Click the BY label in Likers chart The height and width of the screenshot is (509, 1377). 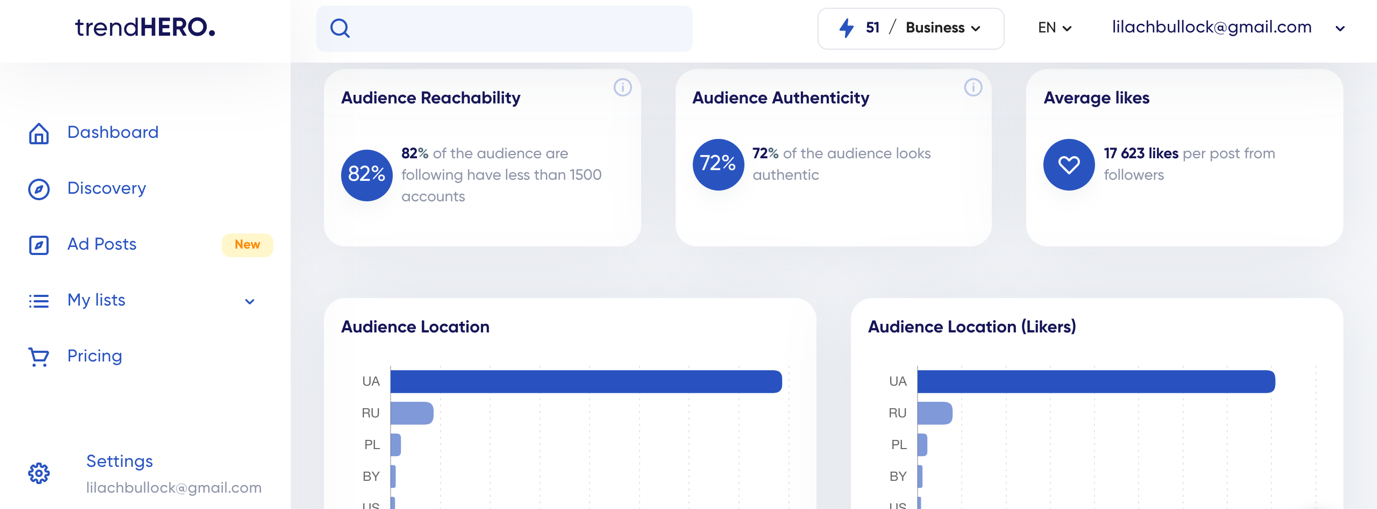[x=898, y=477]
